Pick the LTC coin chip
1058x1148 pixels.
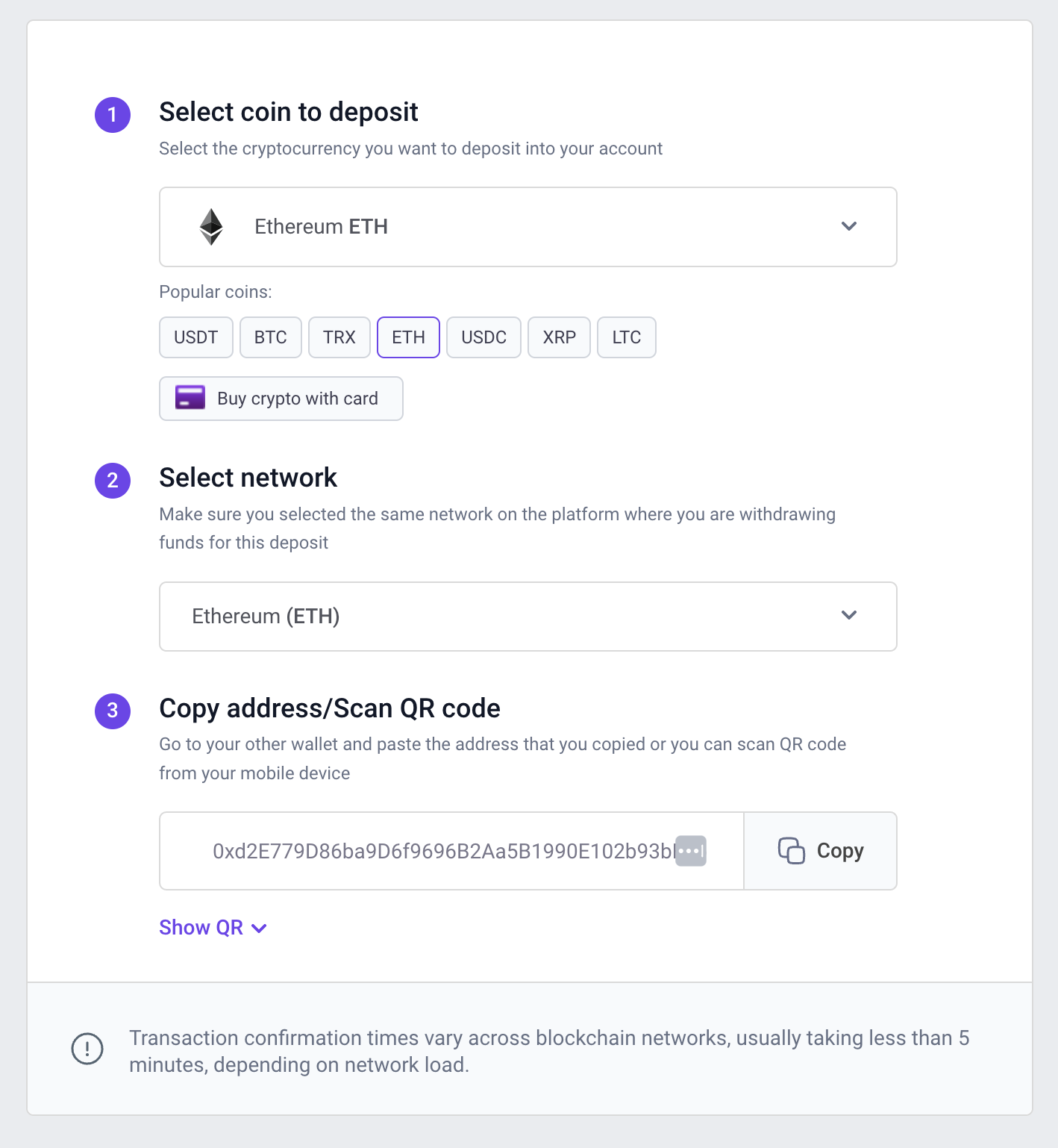pyautogui.click(x=626, y=337)
